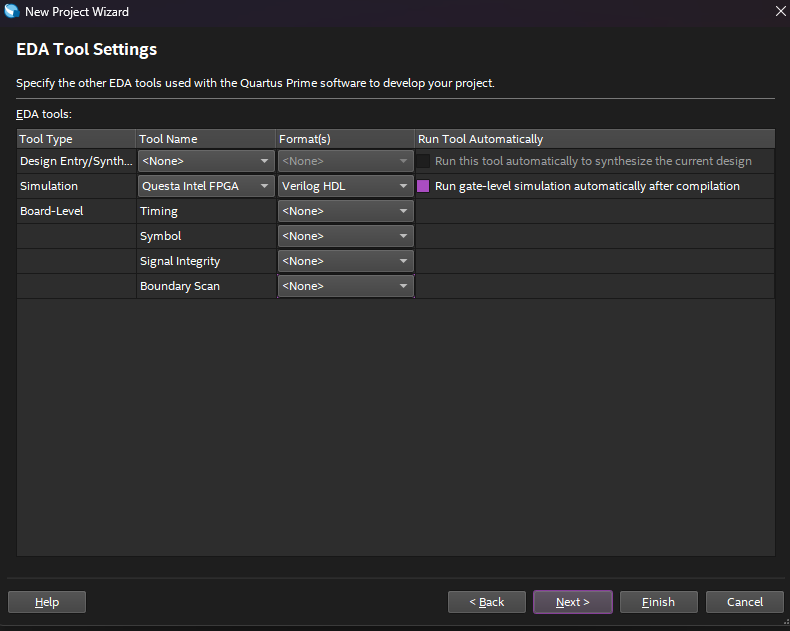This screenshot has height=631, width=790.
Task: Expand the Symbol format dropdown
Action: 345,236
